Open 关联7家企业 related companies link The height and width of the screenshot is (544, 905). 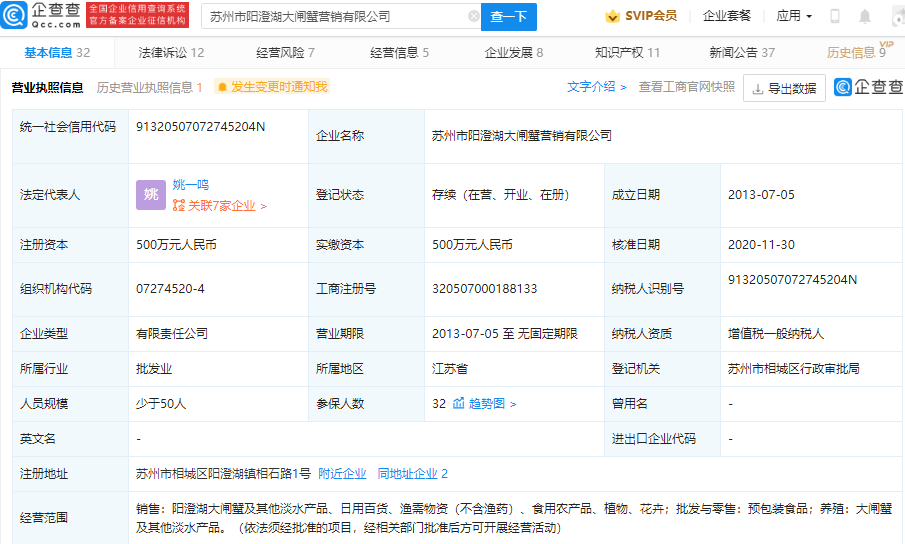[219, 206]
